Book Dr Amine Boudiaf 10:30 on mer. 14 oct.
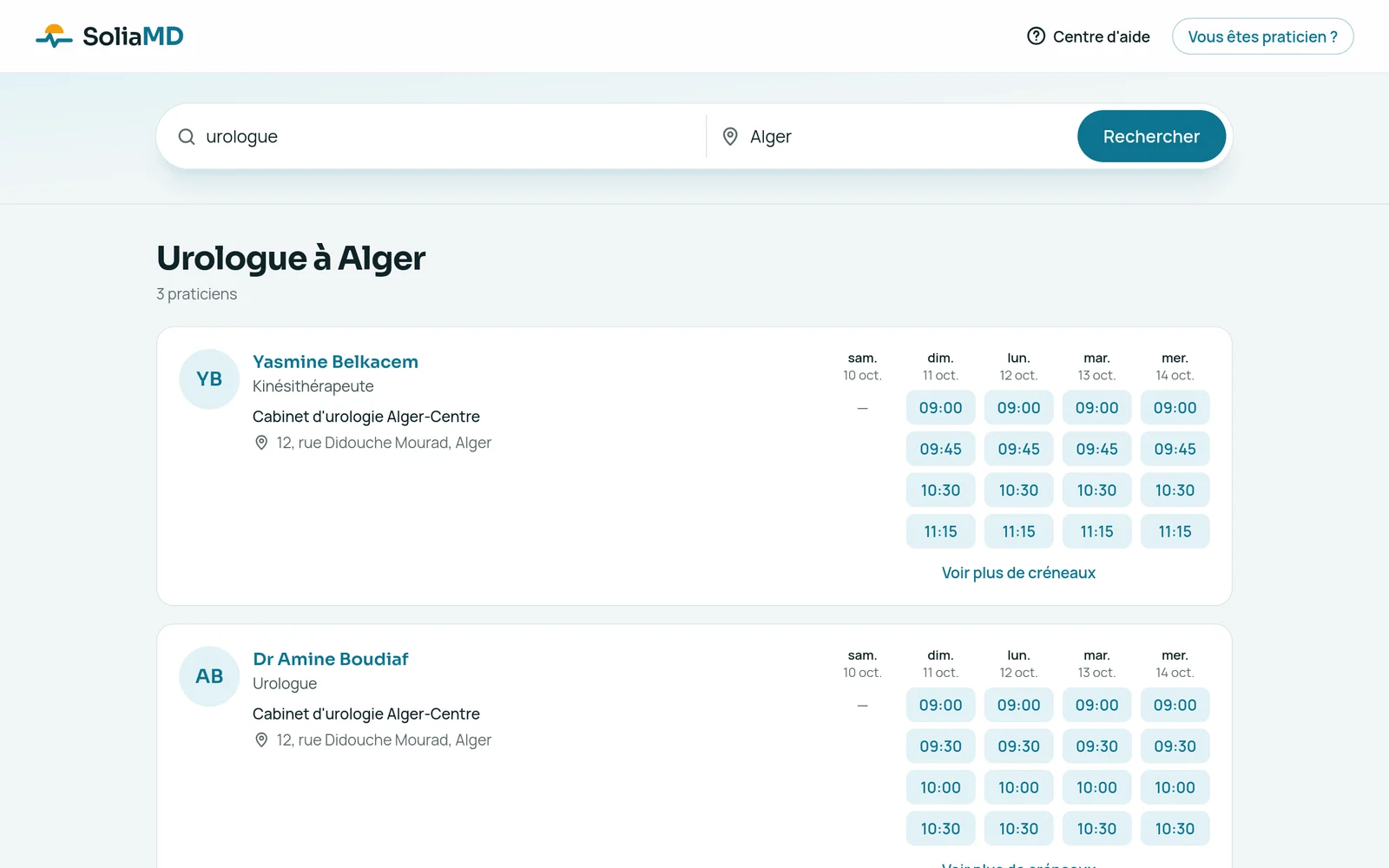Image resolution: width=1389 pixels, height=868 pixels. tap(1175, 829)
